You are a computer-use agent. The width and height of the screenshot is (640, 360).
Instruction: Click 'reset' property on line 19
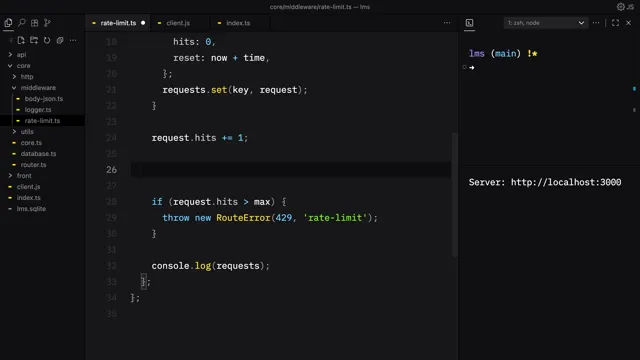pos(187,58)
